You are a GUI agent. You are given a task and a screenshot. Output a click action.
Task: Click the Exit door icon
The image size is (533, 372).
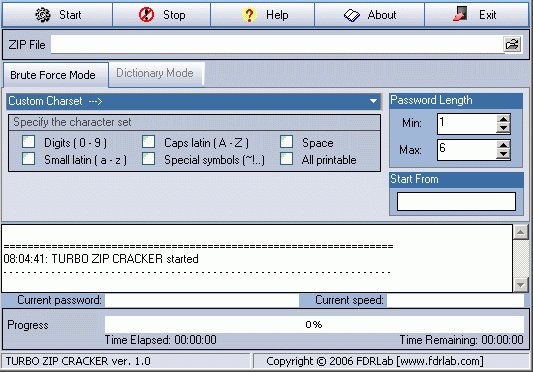(460, 15)
